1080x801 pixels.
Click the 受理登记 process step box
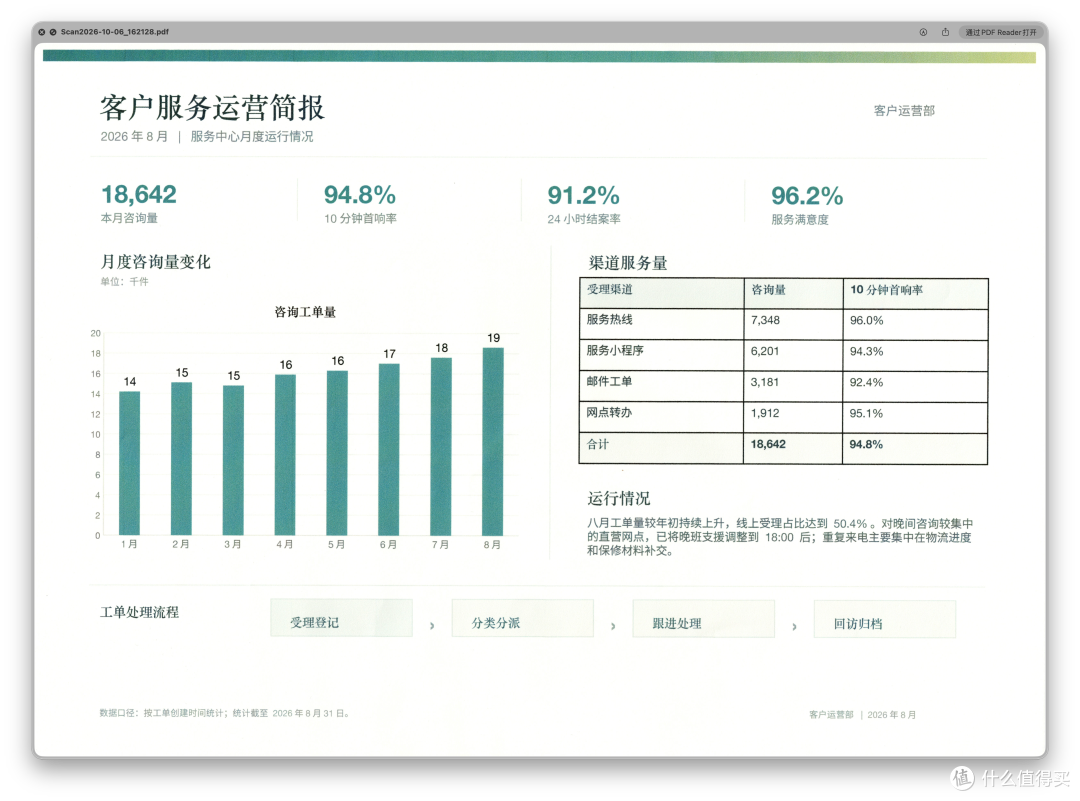pyautogui.click(x=342, y=618)
